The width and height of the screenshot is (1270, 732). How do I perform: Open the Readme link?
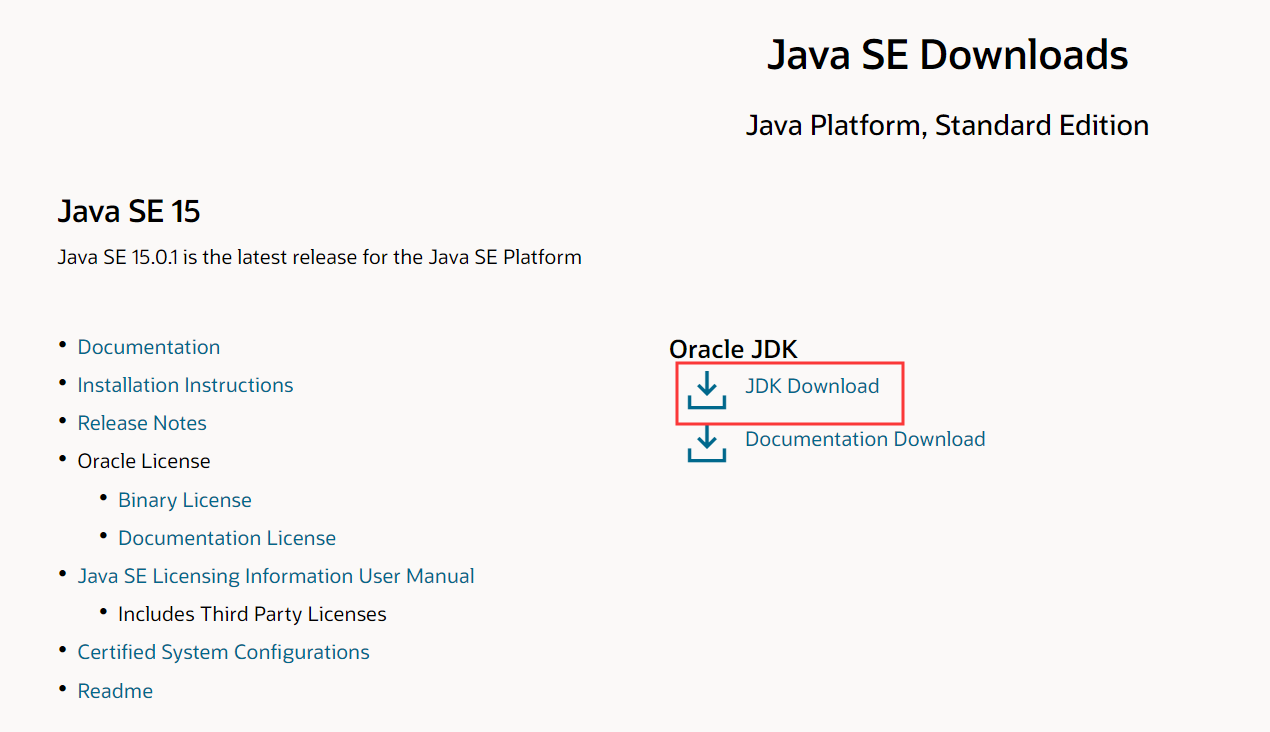point(115,690)
